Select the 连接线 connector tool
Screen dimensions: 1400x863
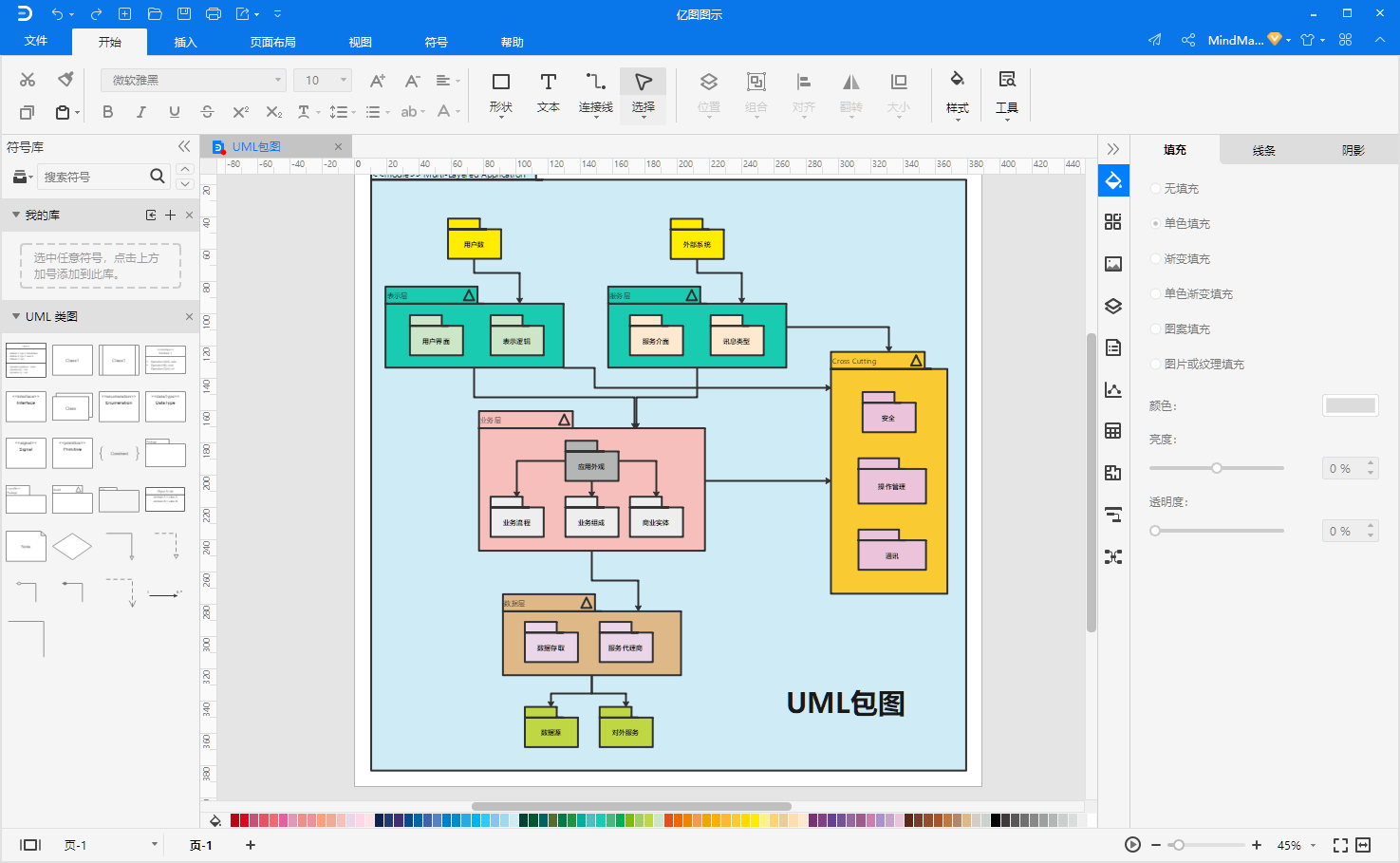[x=596, y=93]
